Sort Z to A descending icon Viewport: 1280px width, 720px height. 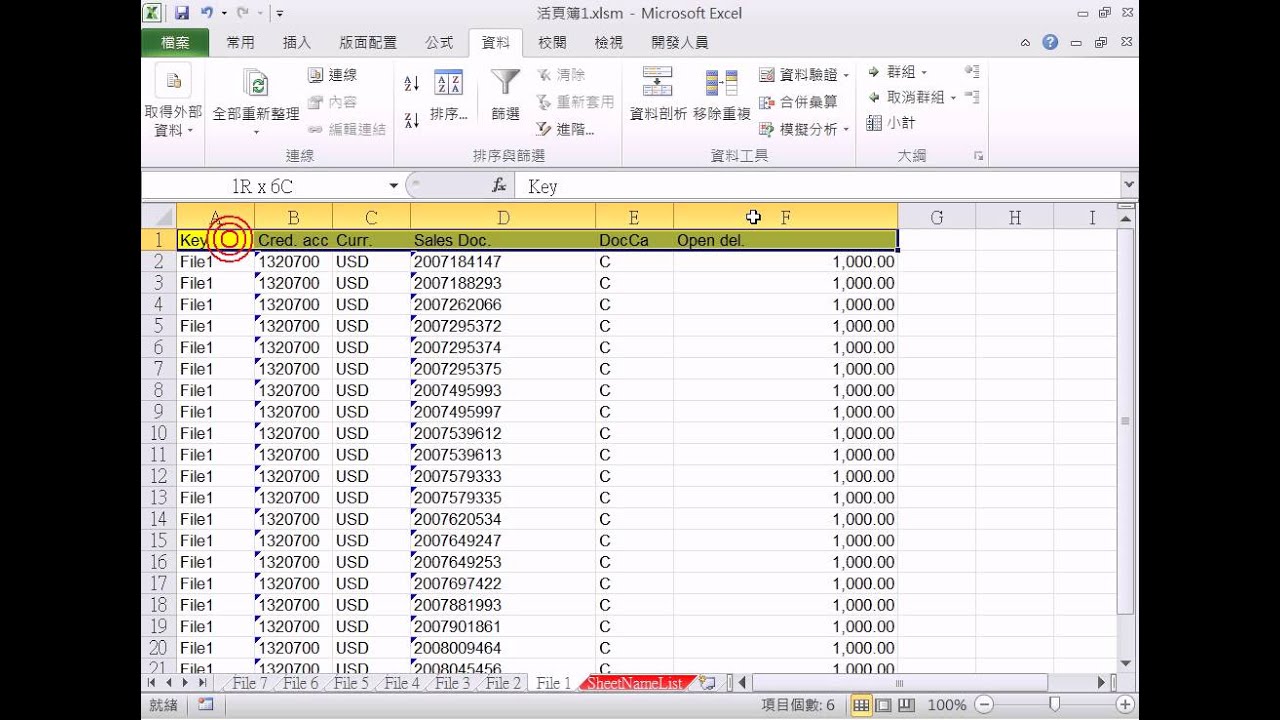411,120
